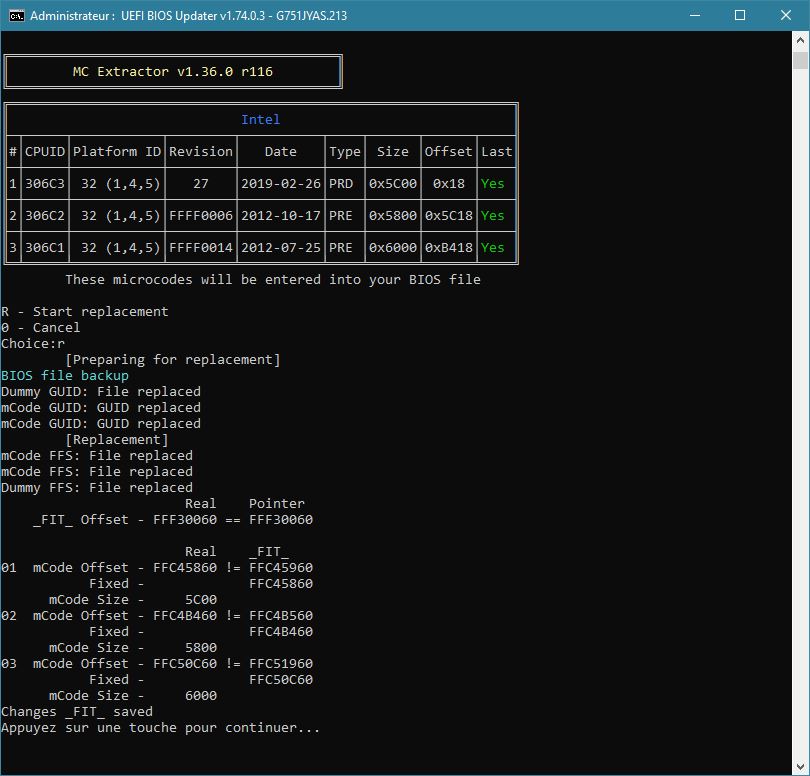This screenshot has height=776, width=810.
Task: Click the 'MC Extractor v1.36.0 r116' header
Action: (173, 71)
